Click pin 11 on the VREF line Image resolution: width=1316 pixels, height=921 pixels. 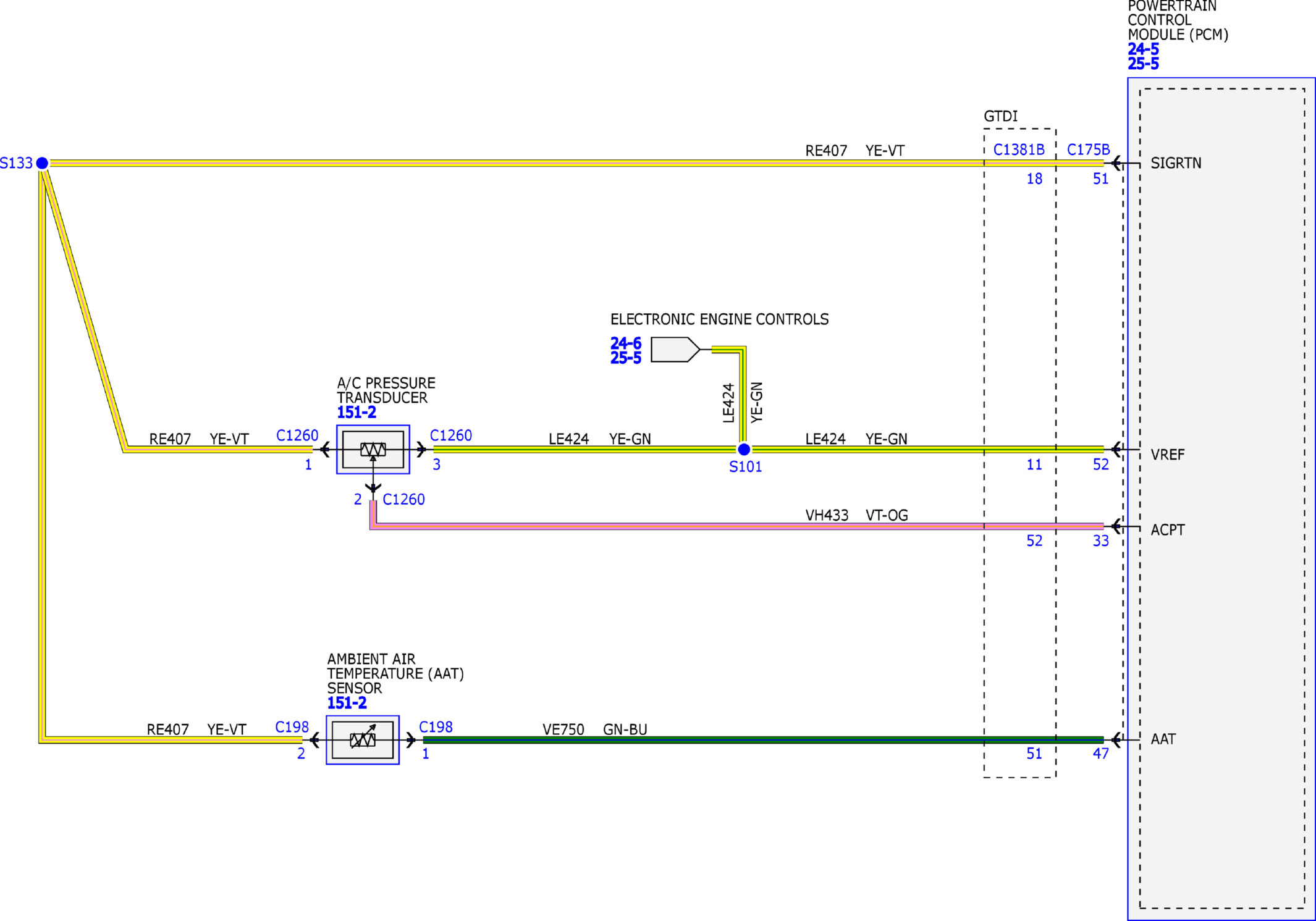tap(1034, 465)
